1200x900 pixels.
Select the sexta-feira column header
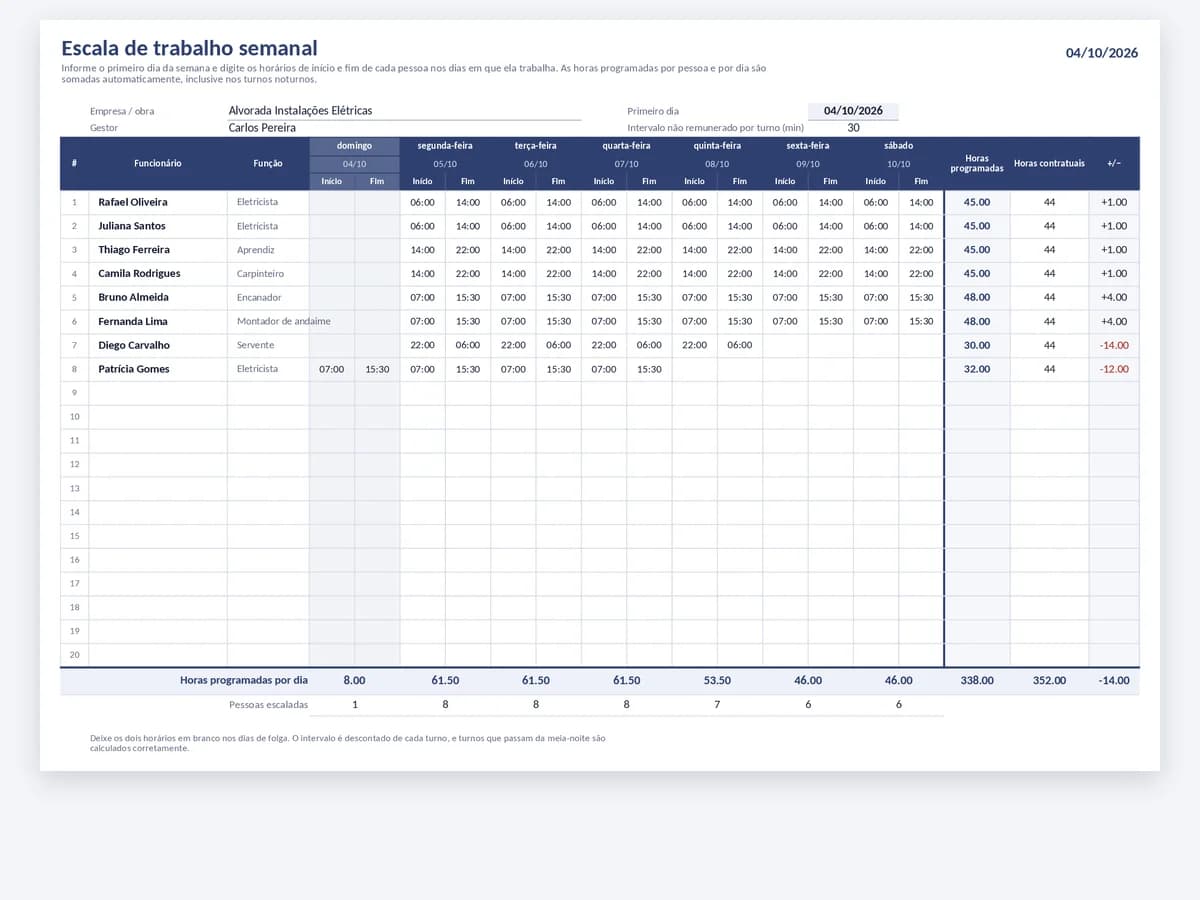[807, 146]
